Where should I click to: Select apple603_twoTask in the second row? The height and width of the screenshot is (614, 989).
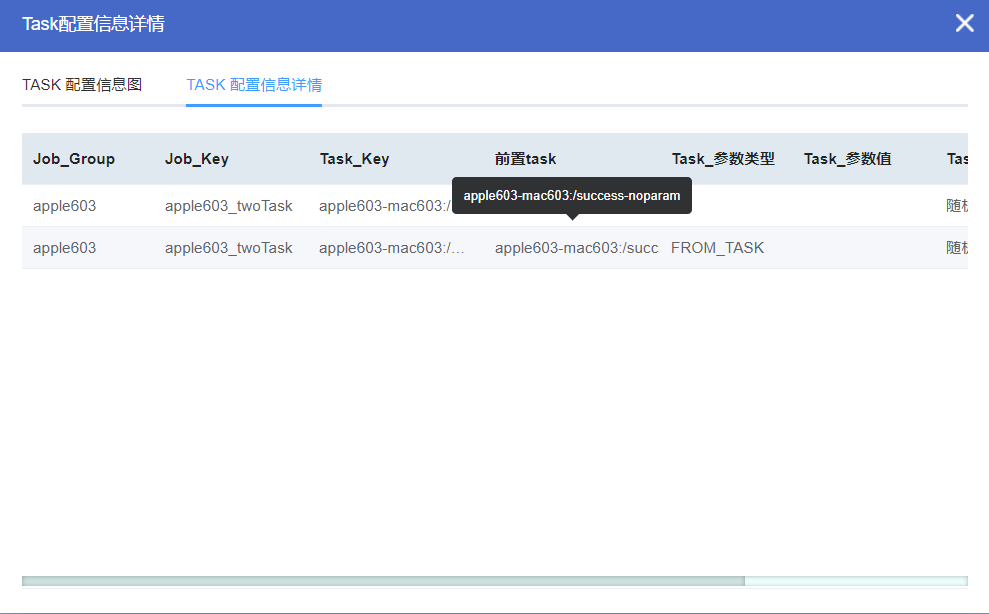(x=227, y=247)
